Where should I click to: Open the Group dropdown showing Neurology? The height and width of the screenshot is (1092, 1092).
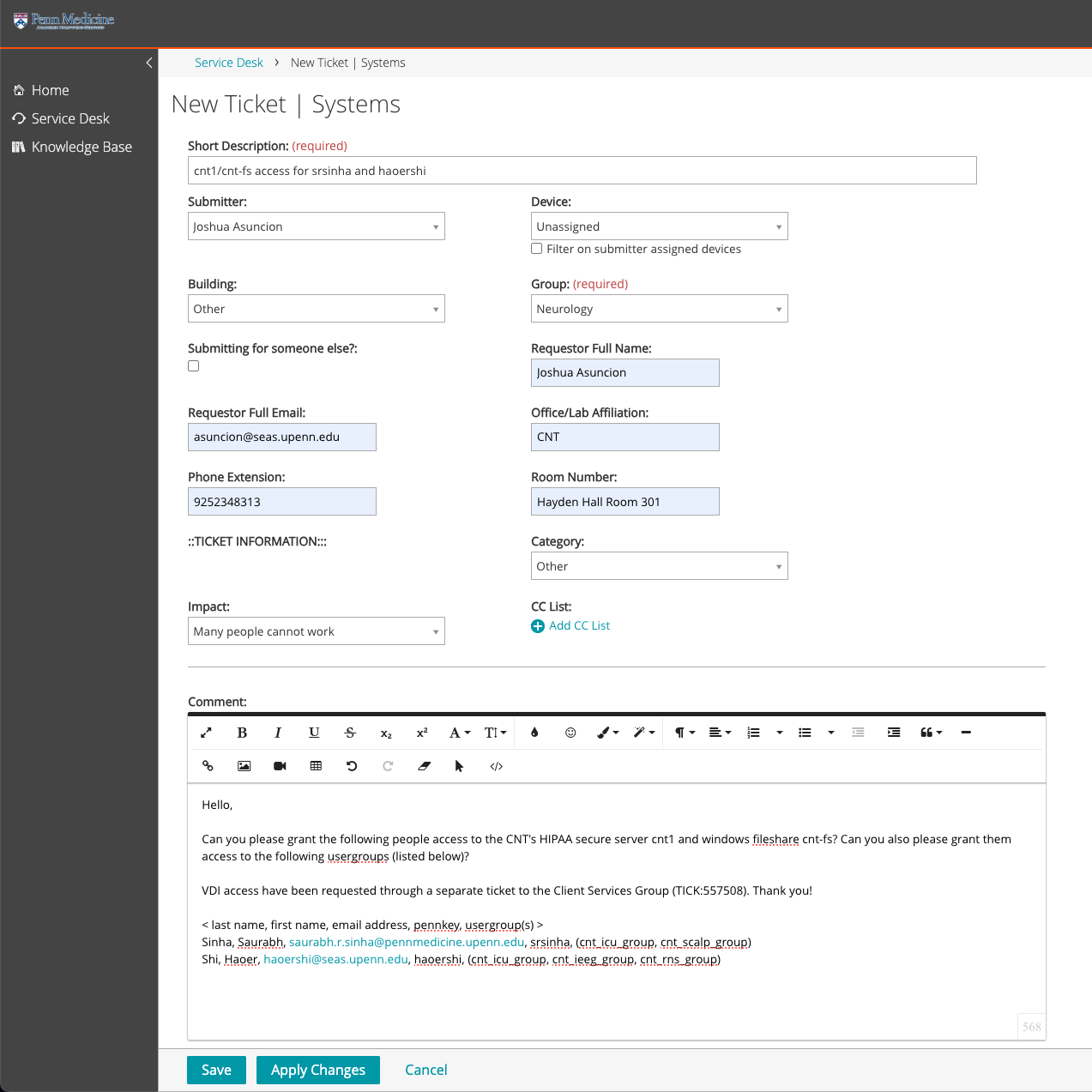[660, 309]
